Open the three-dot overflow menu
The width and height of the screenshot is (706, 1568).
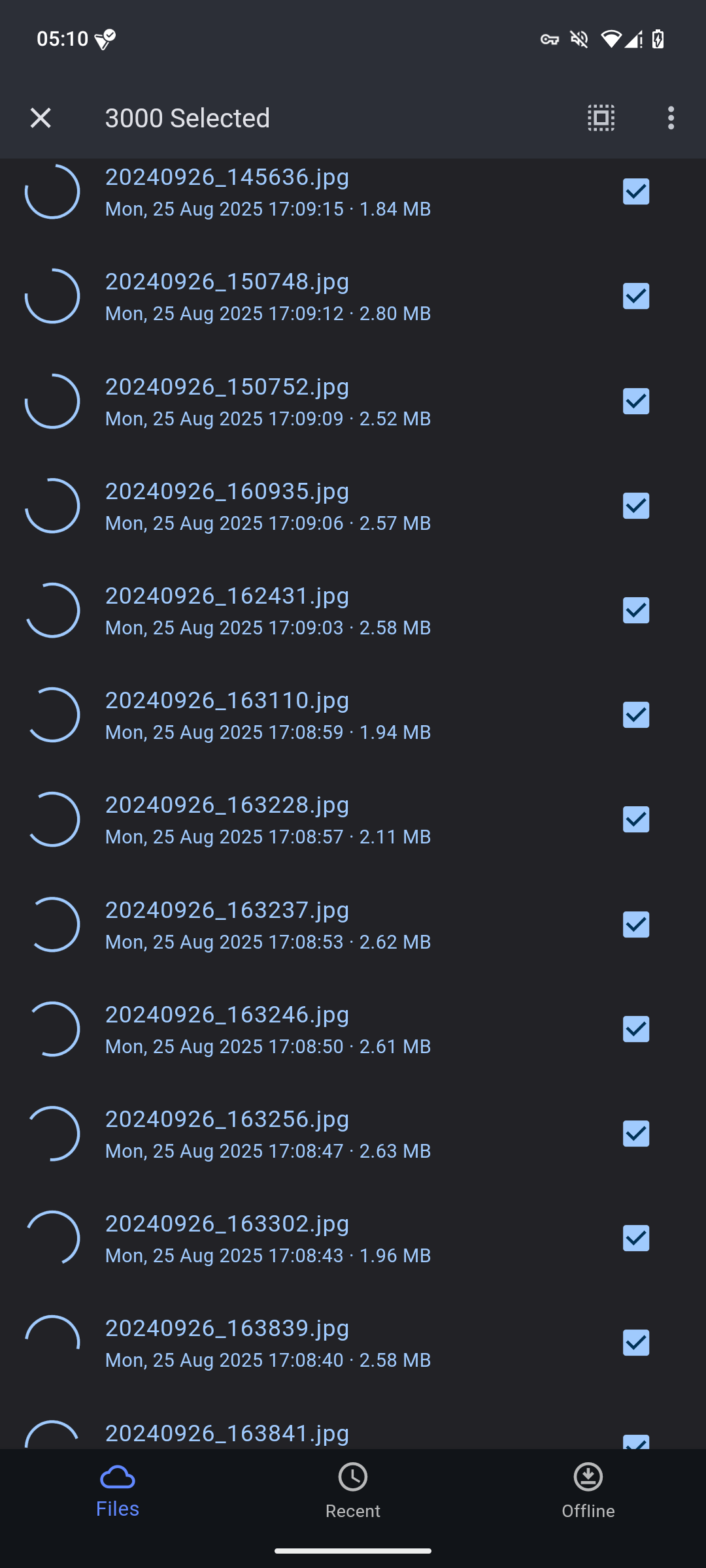pos(671,118)
